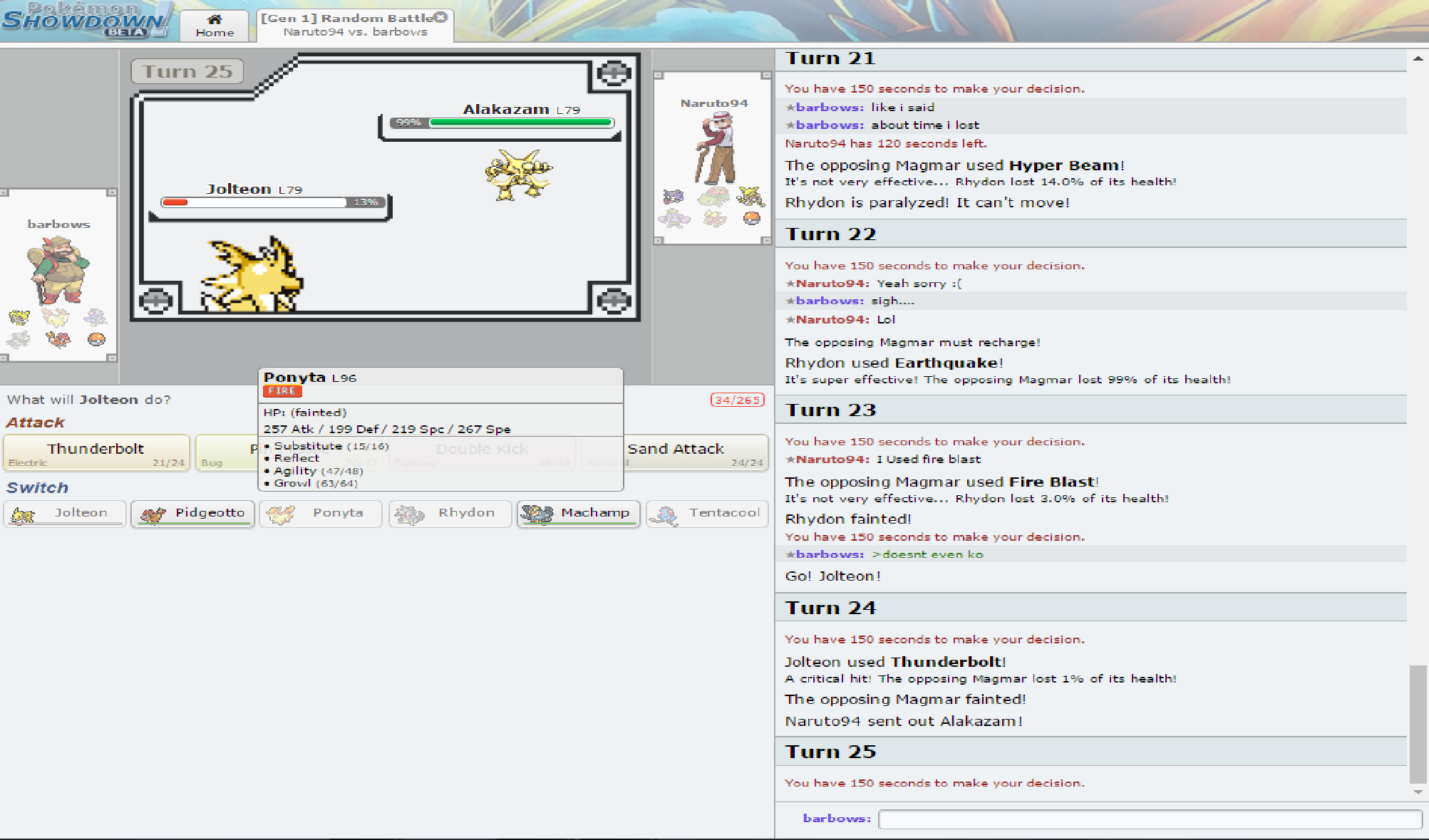The width and height of the screenshot is (1429, 840).
Task: Click the barbows trainer avatar
Action: tap(58, 269)
